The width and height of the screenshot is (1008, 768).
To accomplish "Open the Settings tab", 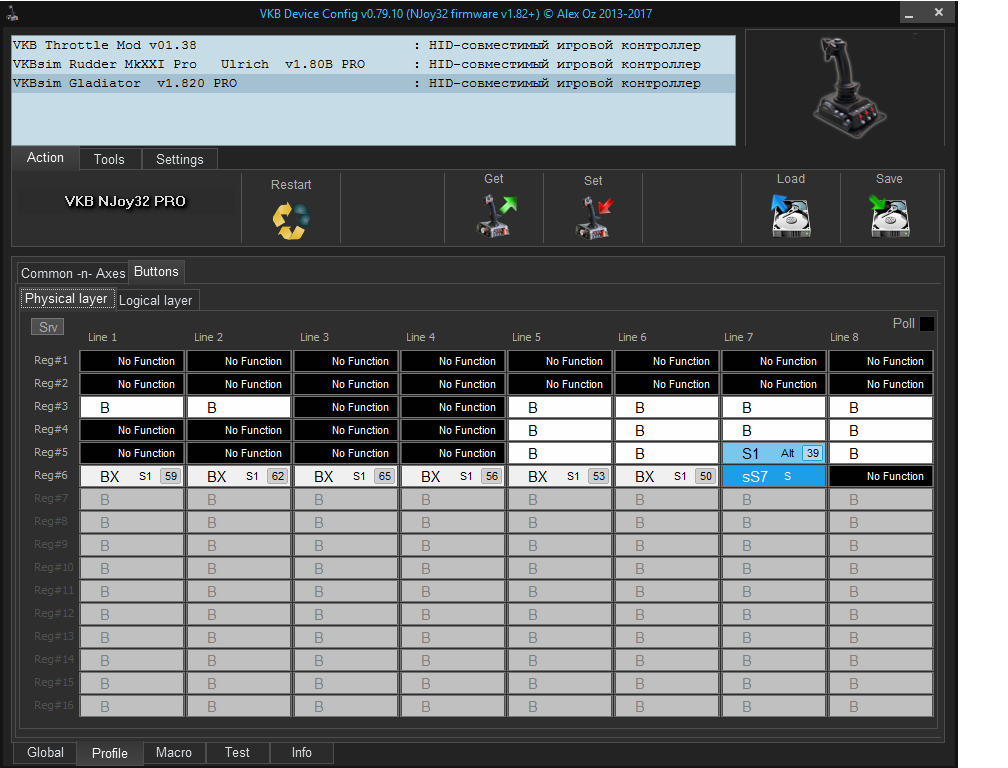I will (180, 159).
